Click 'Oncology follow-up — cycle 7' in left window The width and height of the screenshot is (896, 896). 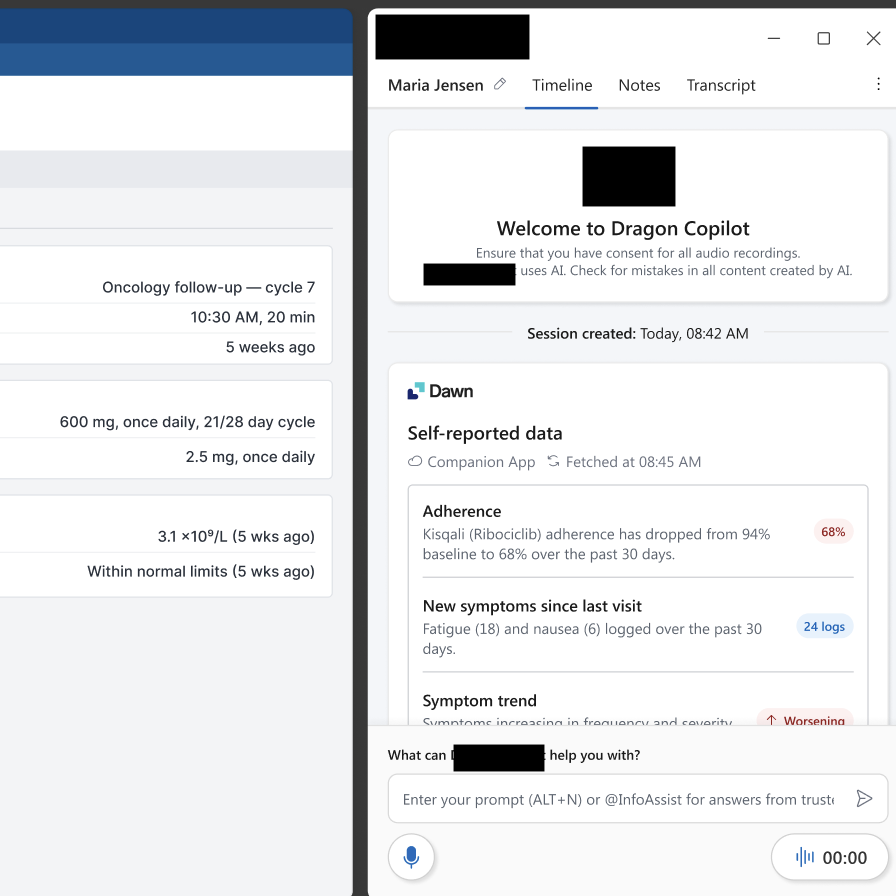pos(209,287)
